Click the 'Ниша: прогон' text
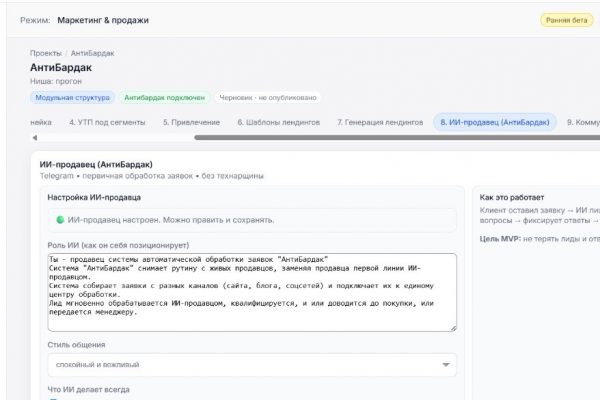This screenshot has height=400, width=600. pos(56,82)
